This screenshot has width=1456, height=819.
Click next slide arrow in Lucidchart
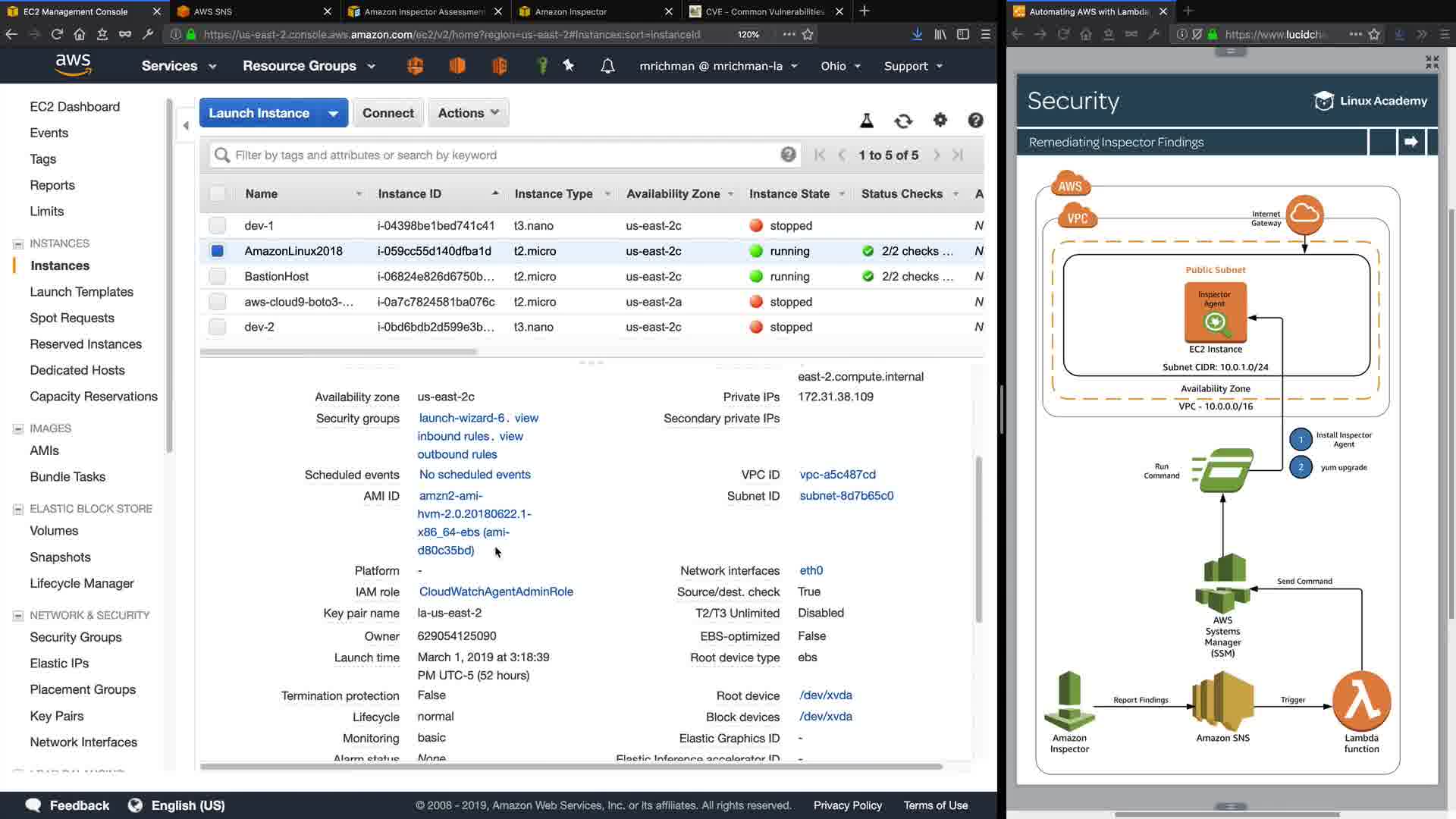point(1410,142)
